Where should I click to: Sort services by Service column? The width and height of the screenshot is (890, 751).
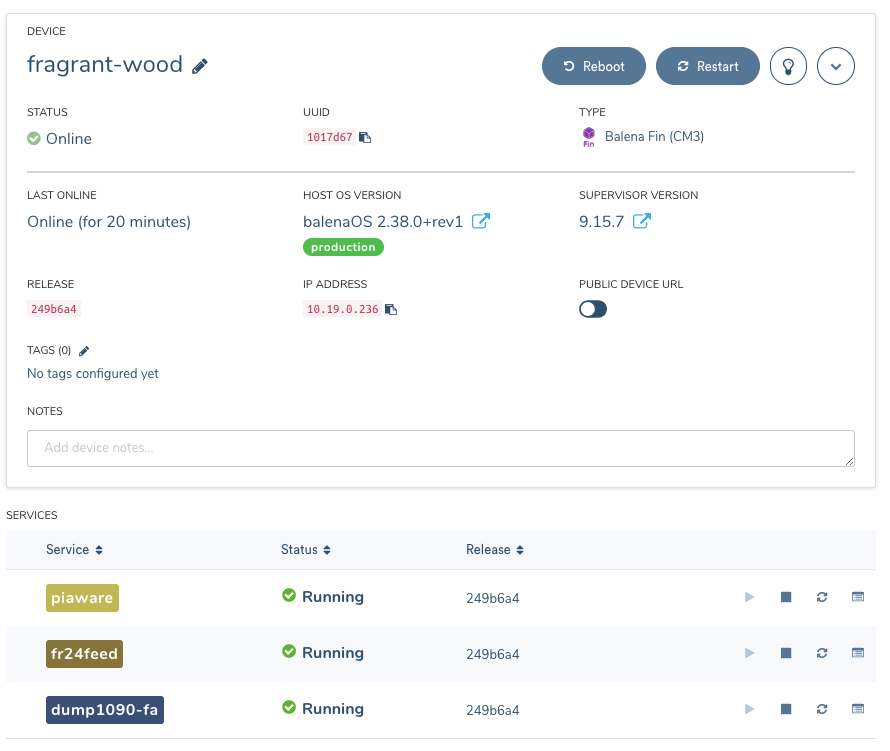[74, 549]
